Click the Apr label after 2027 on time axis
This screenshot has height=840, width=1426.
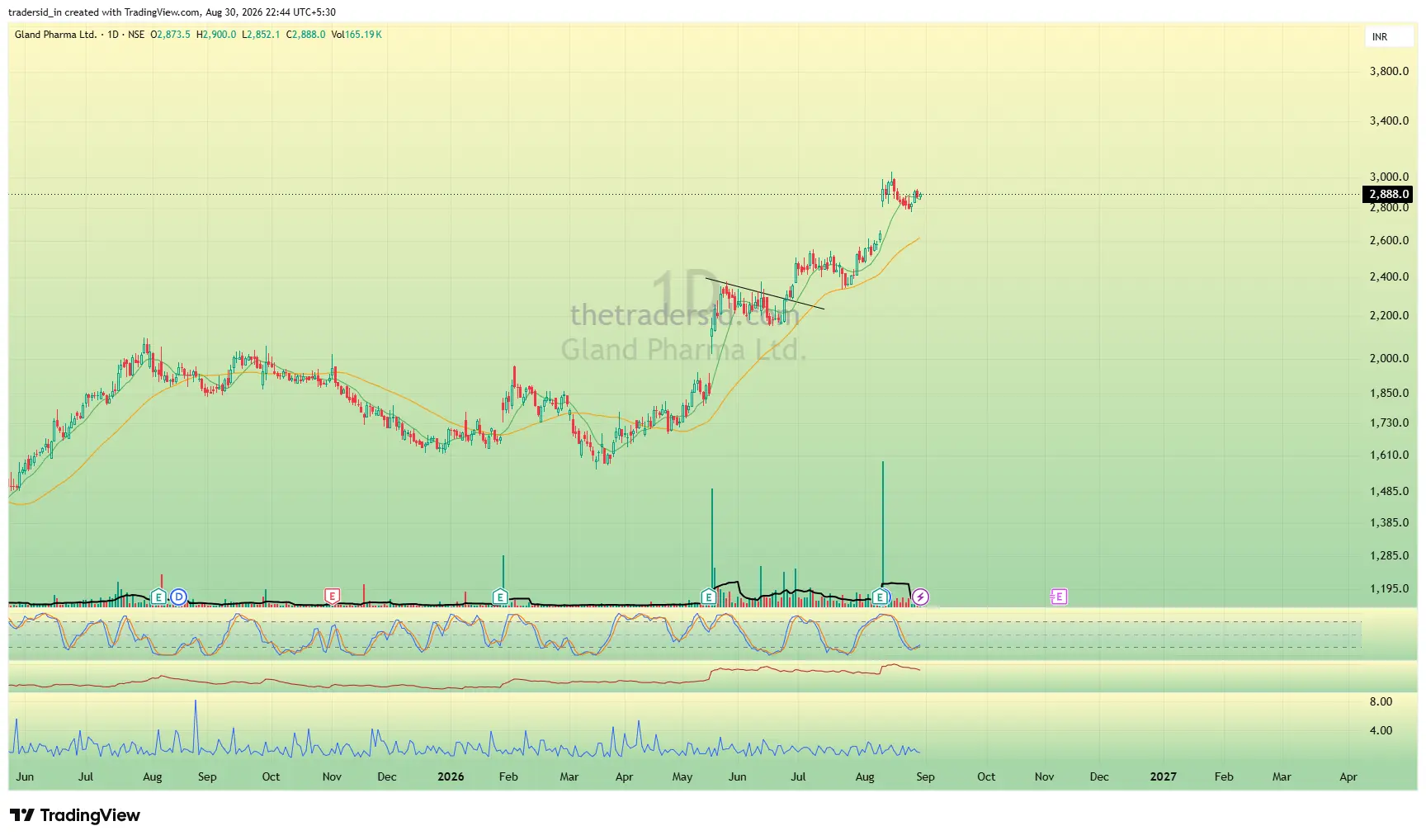point(1348,776)
